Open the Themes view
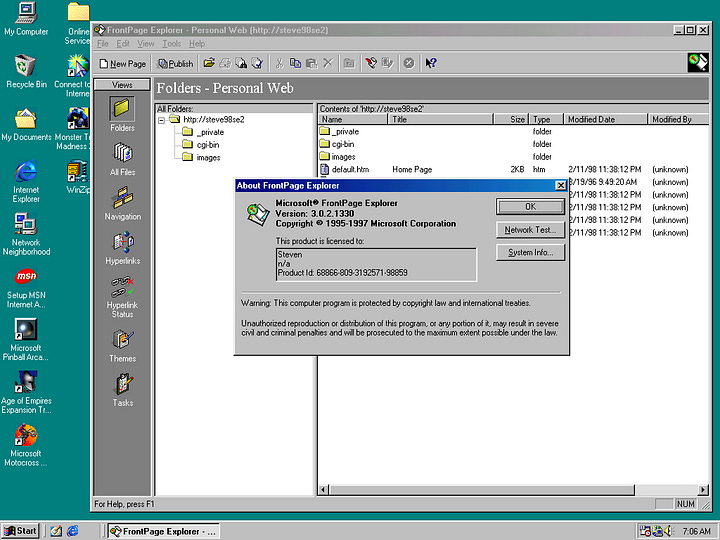The image size is (720, 540). pos(122,345)
